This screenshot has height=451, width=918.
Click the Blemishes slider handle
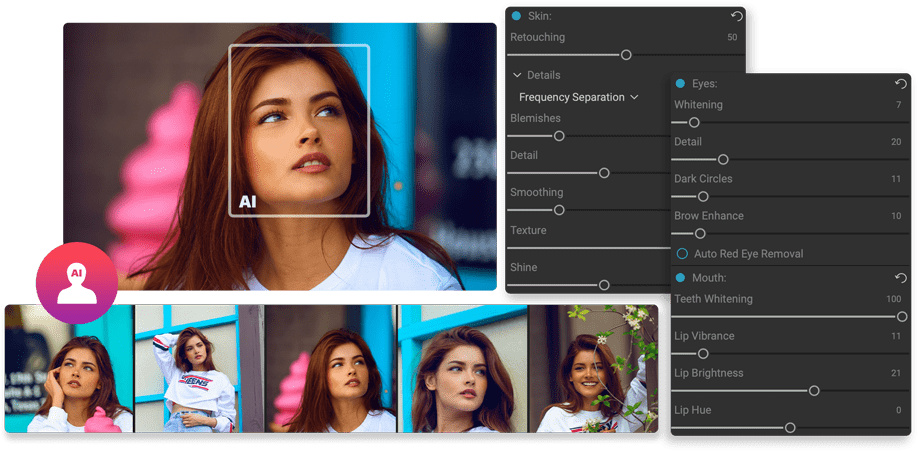[x=559, y=136]
